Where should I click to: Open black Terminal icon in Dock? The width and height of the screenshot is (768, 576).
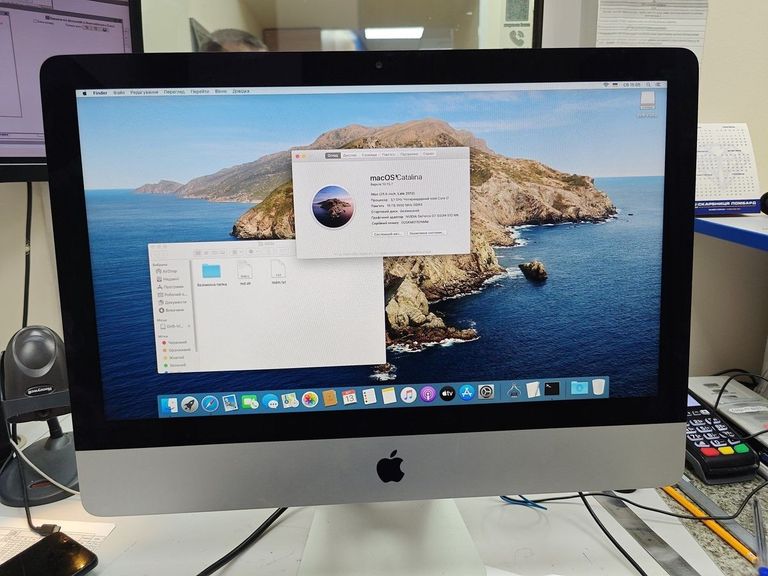tap(552, 389)
